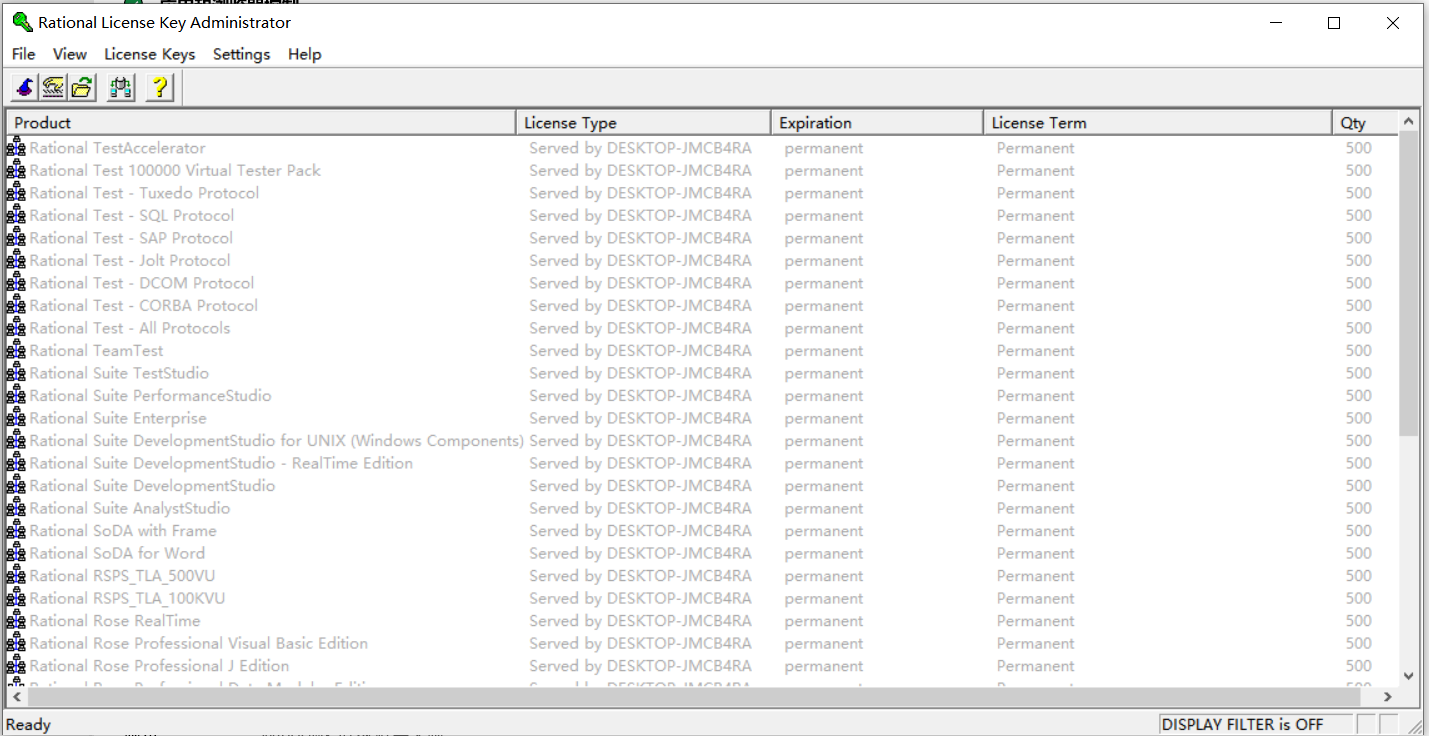
Task: Click network icon beside Rational Suite AnalystStudio
Action: 16,508
